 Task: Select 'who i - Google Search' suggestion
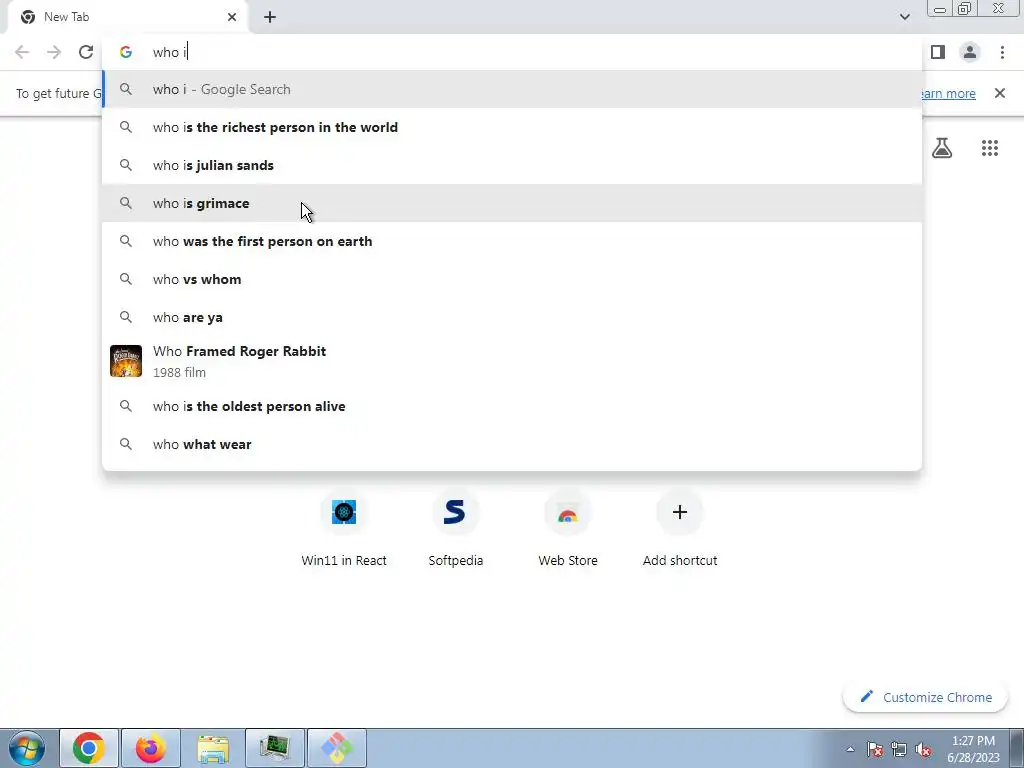[x=512, y=89]
